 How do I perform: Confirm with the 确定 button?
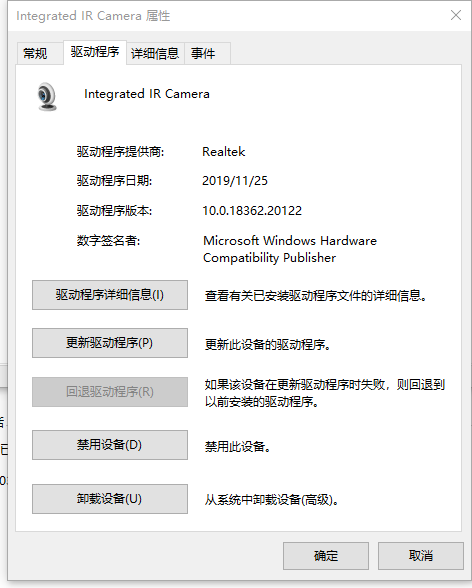(x=326, y=556)
